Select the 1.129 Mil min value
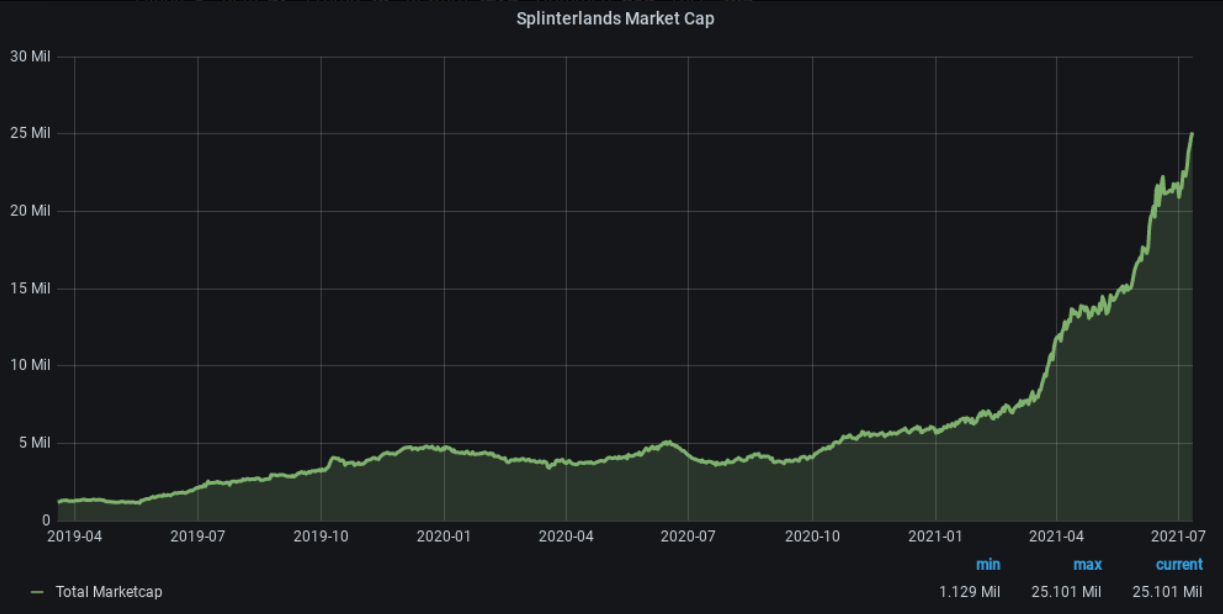The image size is (1223, 614). click(x=969, y=592)
